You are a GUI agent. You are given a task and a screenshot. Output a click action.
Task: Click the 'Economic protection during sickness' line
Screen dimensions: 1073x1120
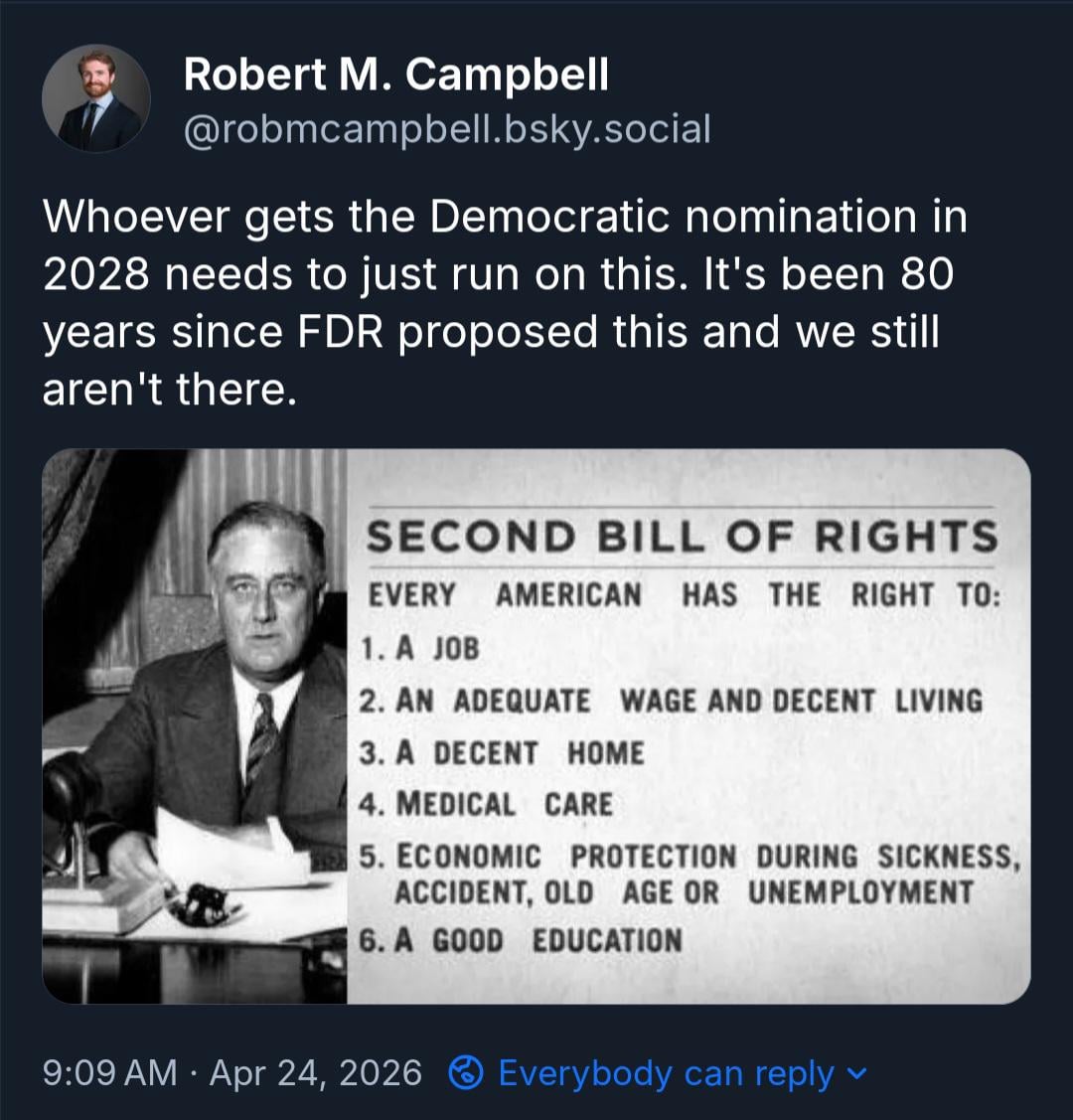[x=690, y=857]
